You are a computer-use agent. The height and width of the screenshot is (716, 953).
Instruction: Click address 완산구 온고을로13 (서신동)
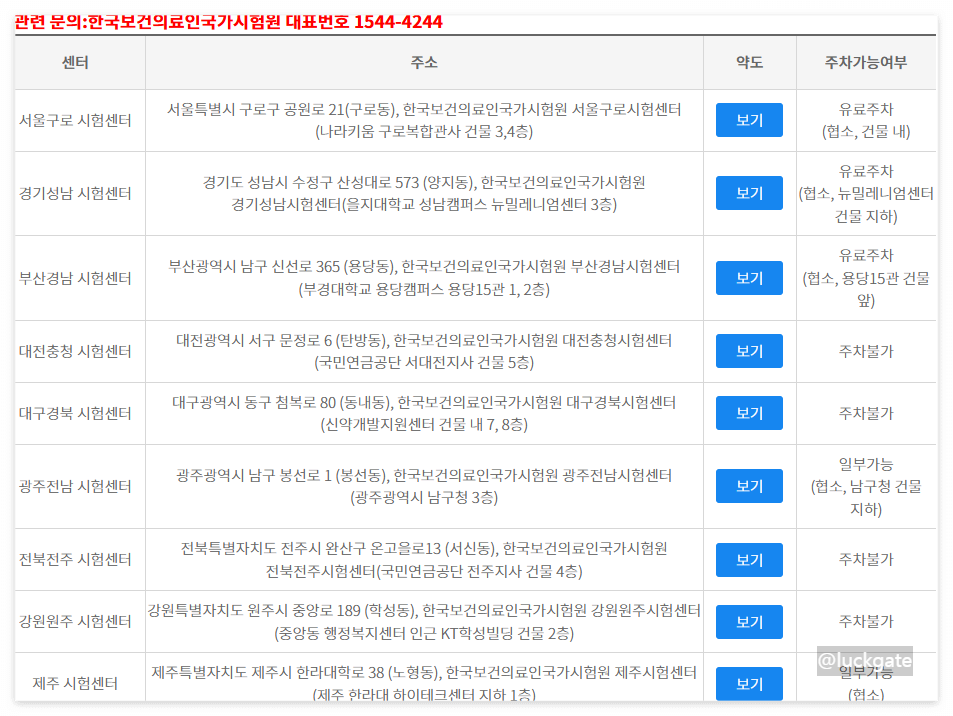[411, 548]
